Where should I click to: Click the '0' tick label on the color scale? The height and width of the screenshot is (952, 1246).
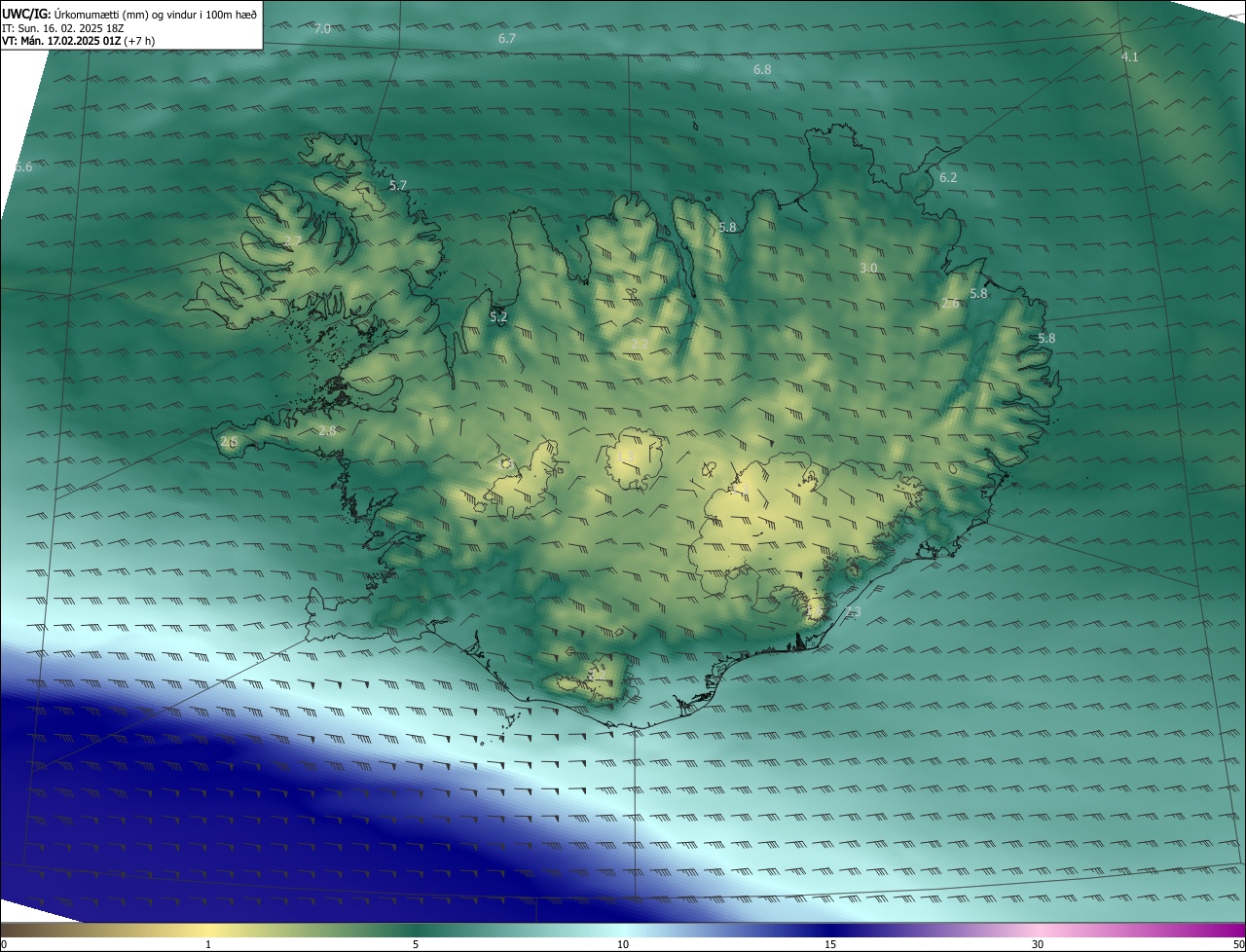(x=4, y=944)
